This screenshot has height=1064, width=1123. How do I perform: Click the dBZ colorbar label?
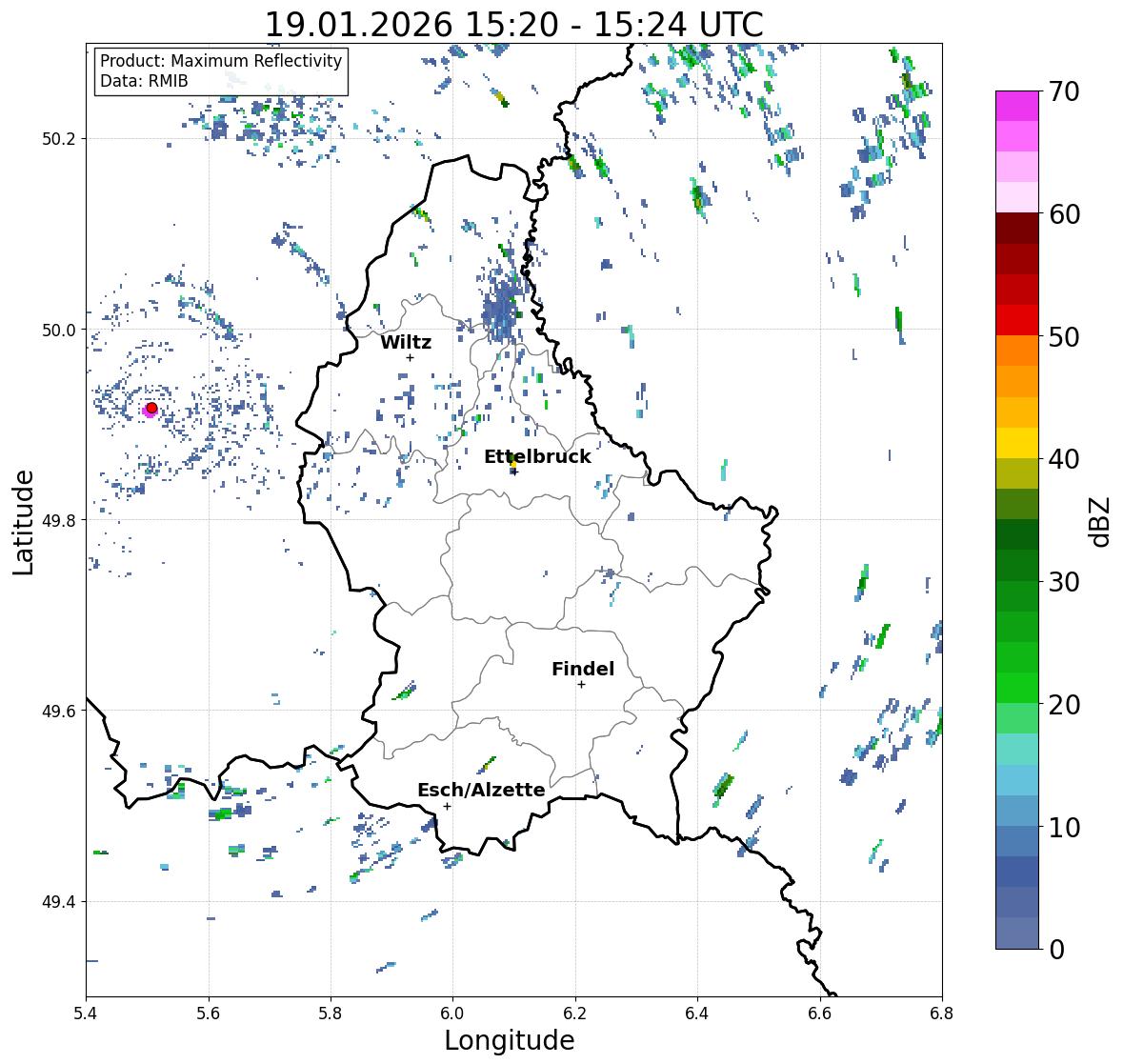coord(1099,521)
